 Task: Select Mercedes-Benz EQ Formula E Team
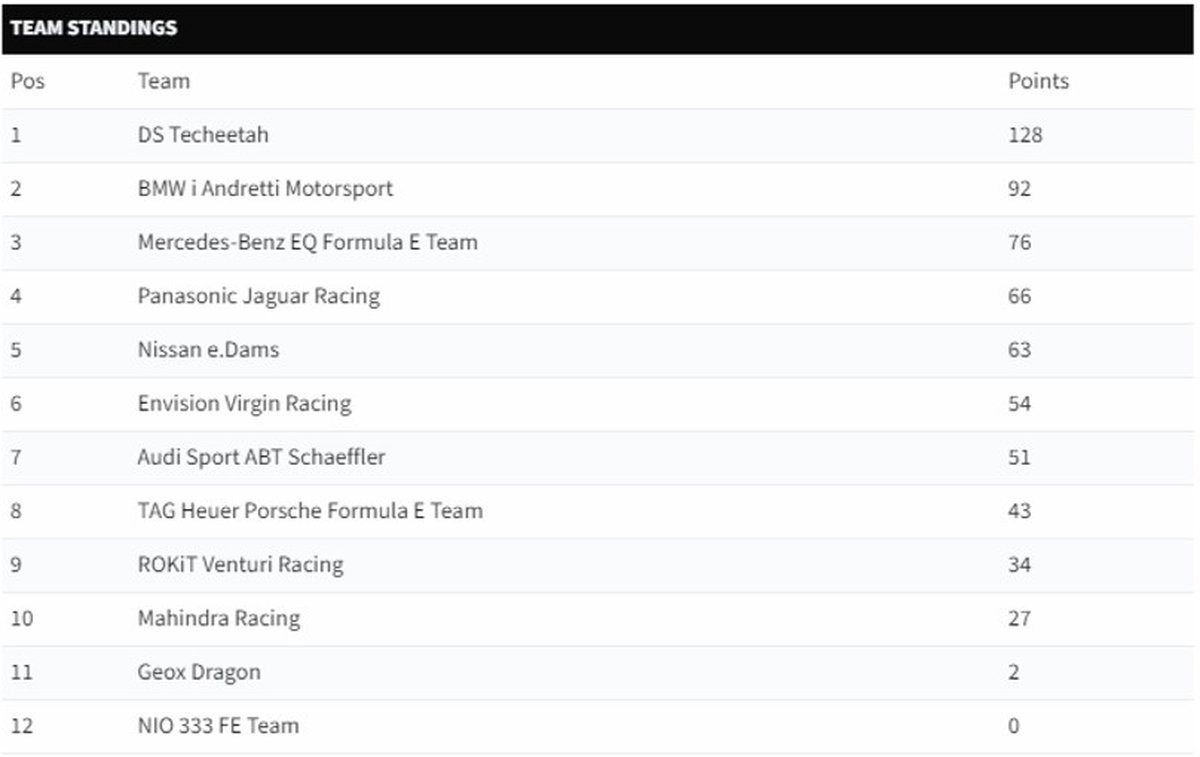(x=307, y=243)
